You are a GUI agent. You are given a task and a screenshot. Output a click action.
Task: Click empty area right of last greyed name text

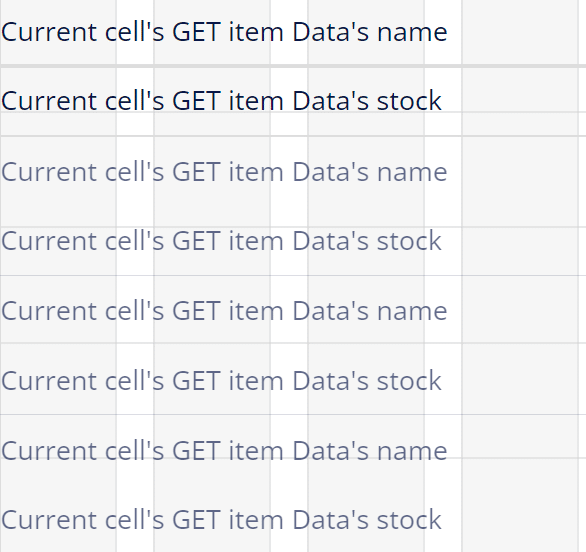coord(520,451)
